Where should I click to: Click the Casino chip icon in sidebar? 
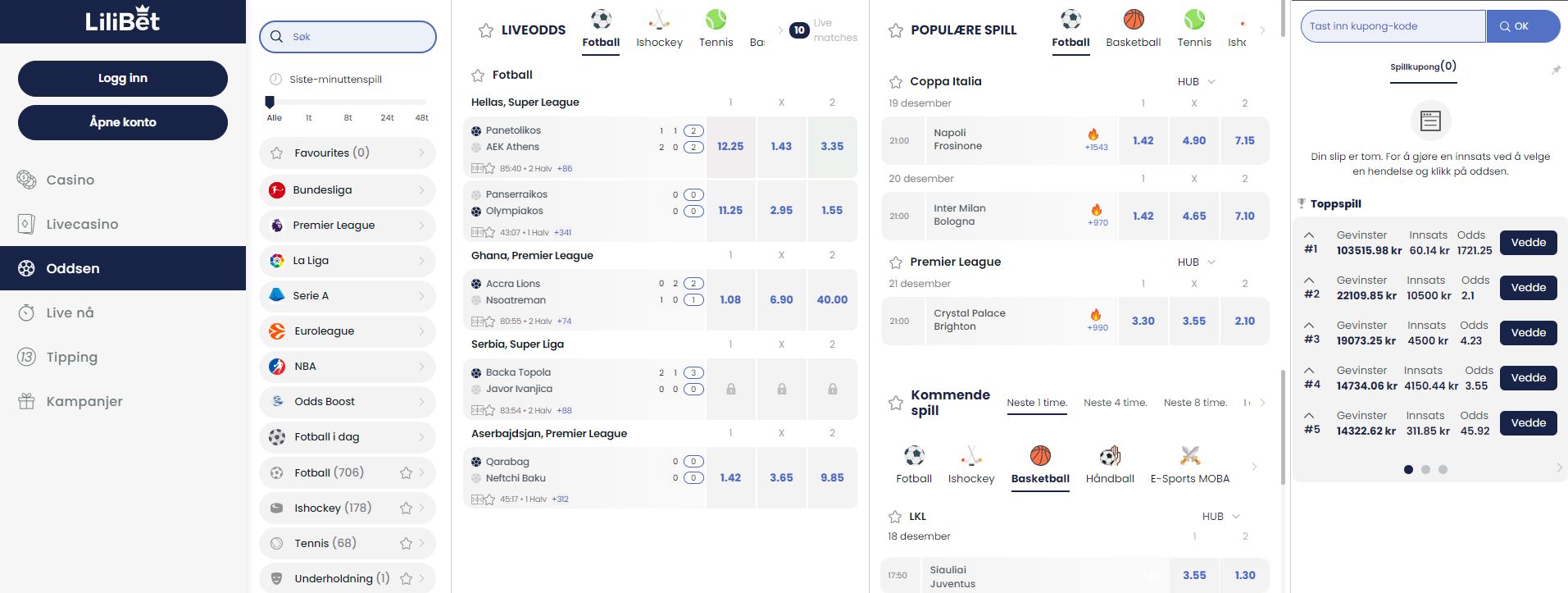click(26, 180)
